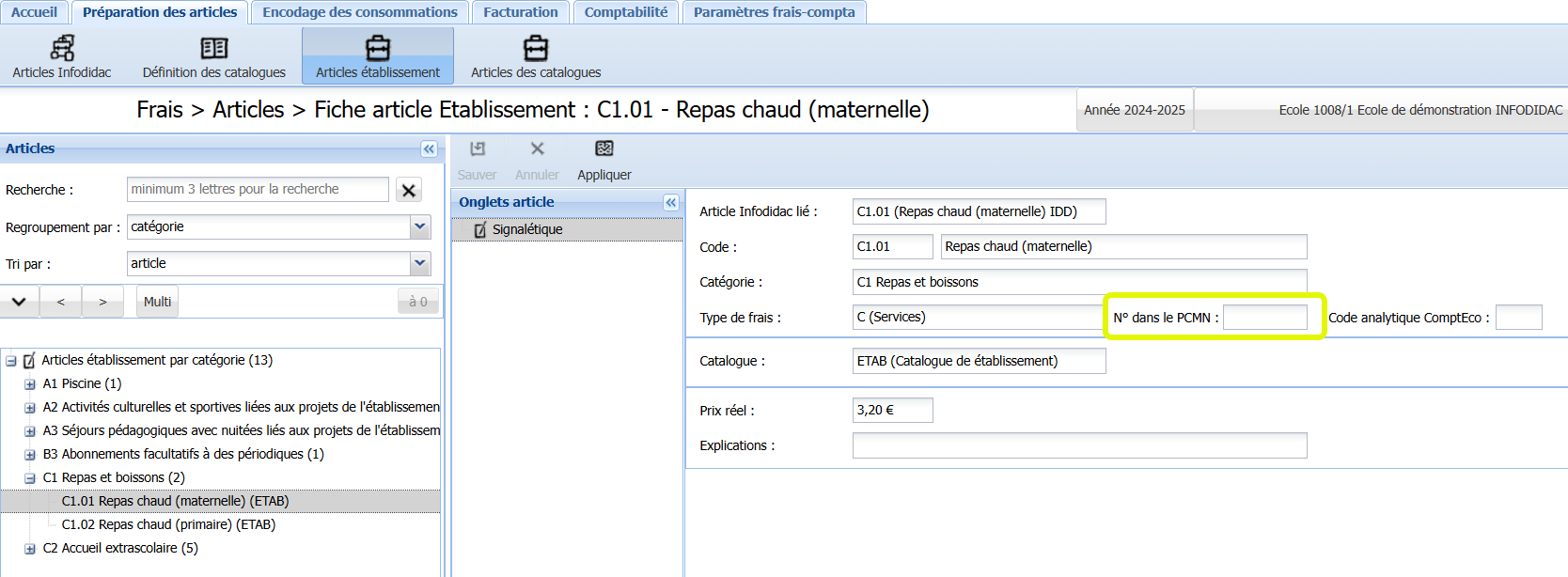Click the Multi button

158,302
